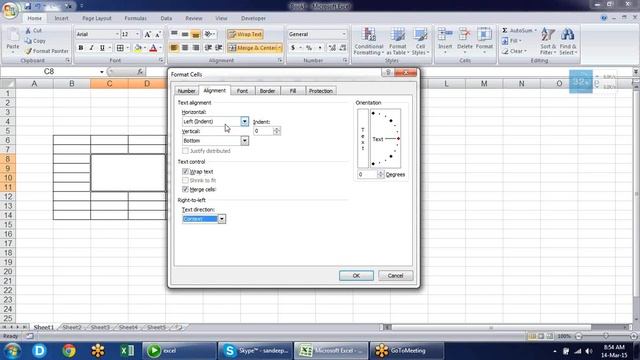Click Cancel in the Format Cells dialog
This screenshot has height=360, width=640.
pyautogui.click(x=396, y=276)
